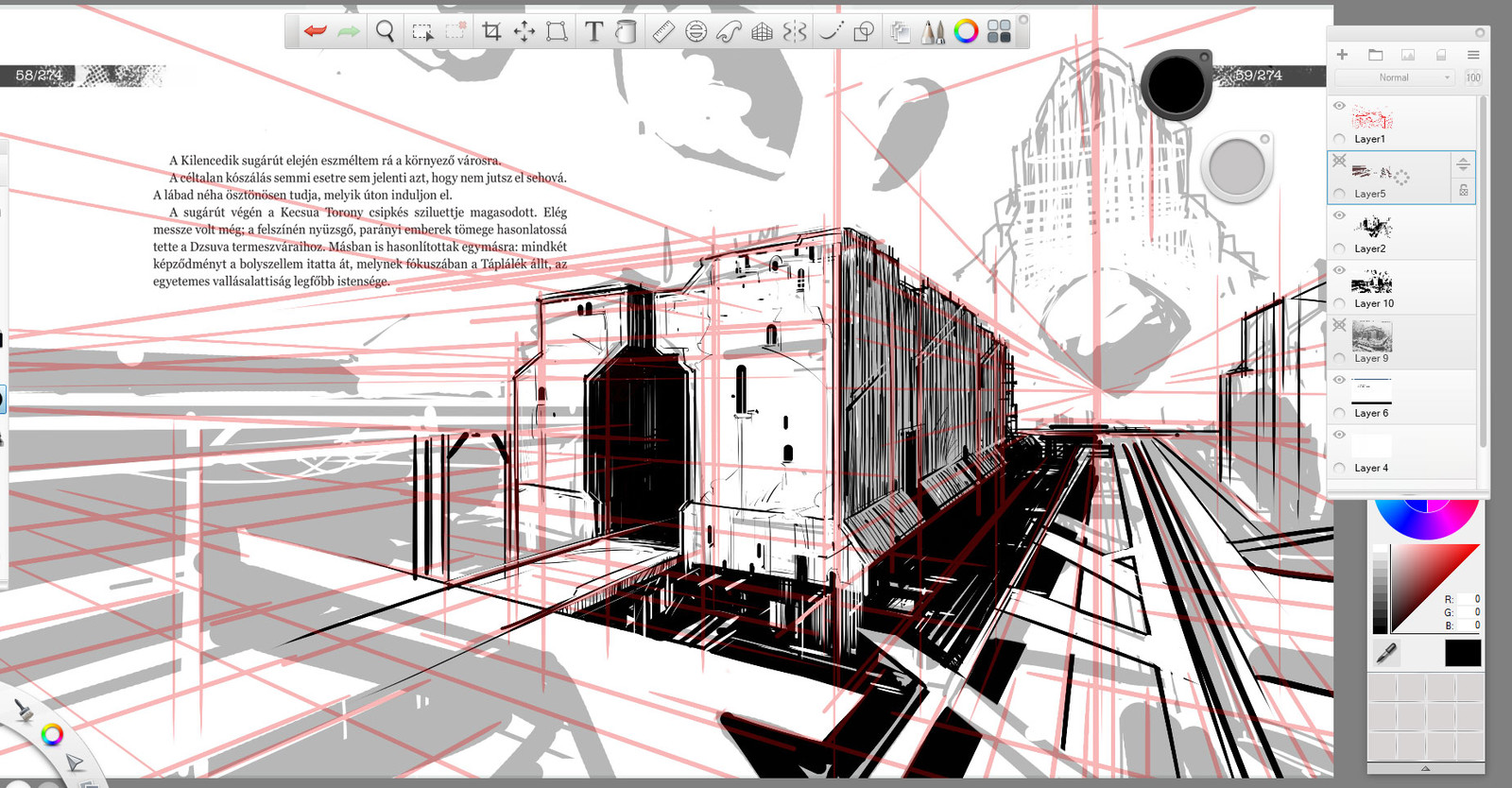Screen dimensions: 1512x788
Task: Add a new layer with plus icon
Action: point(1342,55)
